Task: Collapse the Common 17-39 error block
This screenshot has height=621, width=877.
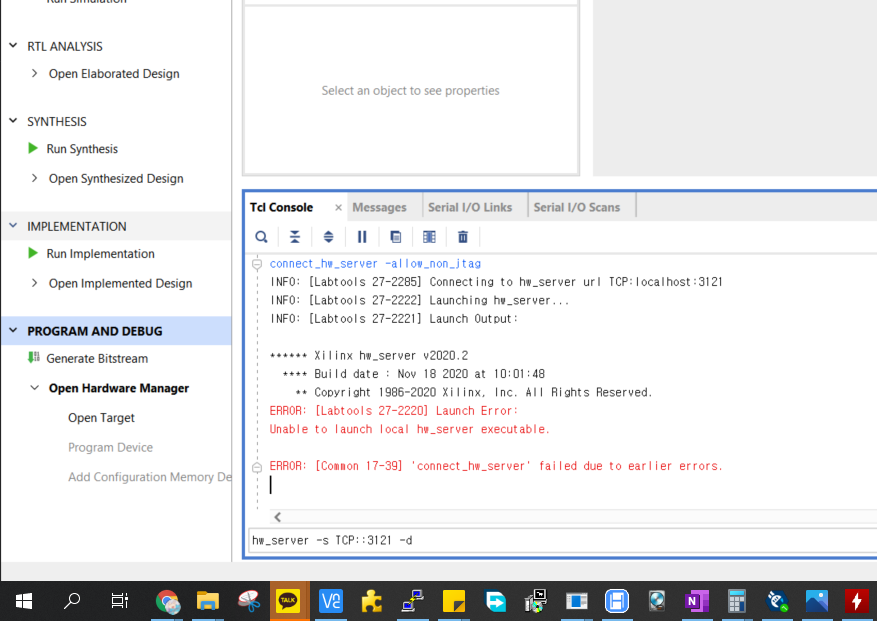Action: [x=257, y=467]
